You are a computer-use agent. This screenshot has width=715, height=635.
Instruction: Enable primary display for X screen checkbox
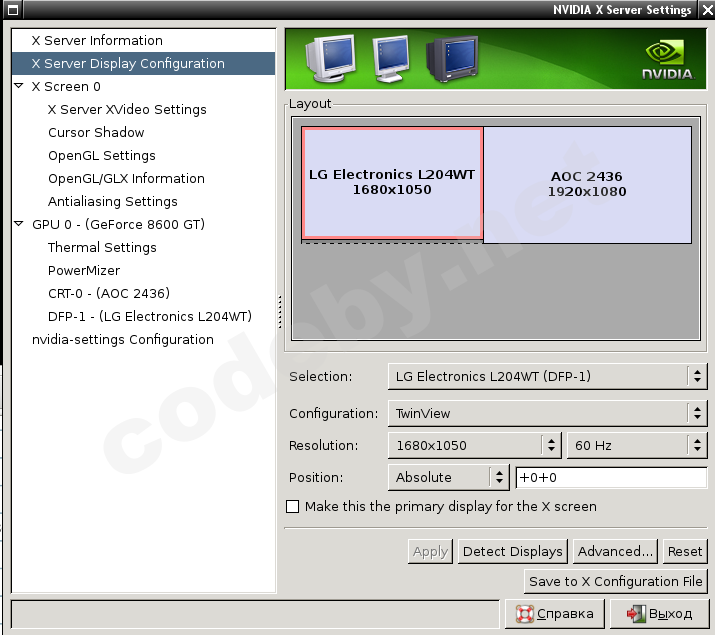click(x=293, y=506)
